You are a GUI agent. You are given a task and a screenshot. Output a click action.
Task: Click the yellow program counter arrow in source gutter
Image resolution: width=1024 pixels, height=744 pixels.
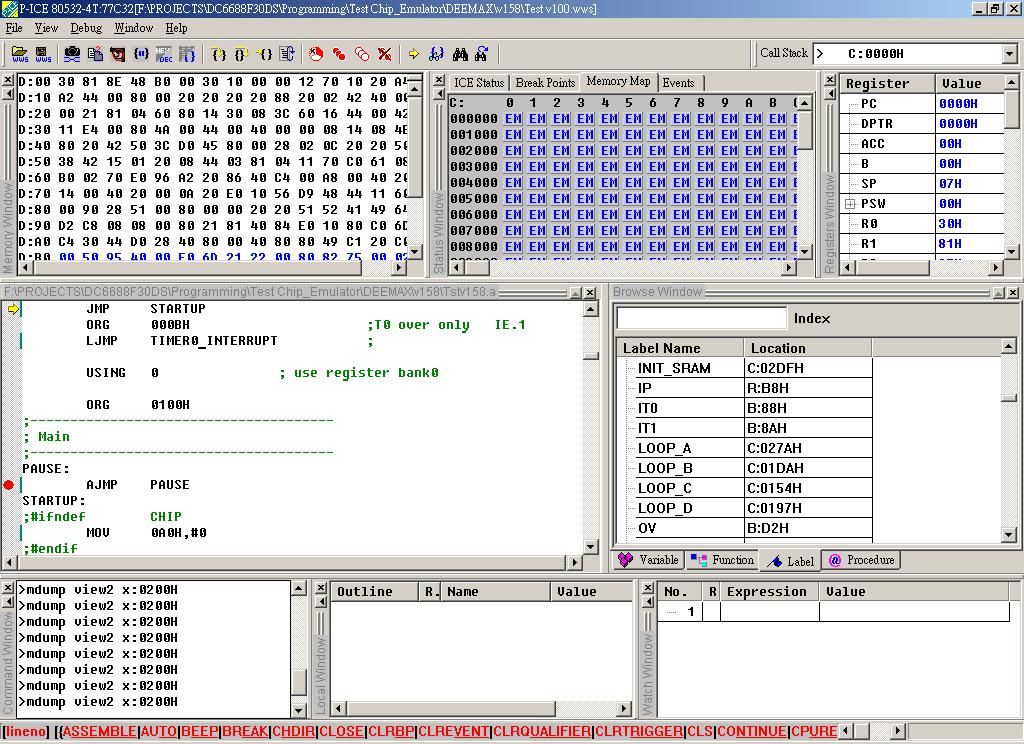(x=12, y=309)
